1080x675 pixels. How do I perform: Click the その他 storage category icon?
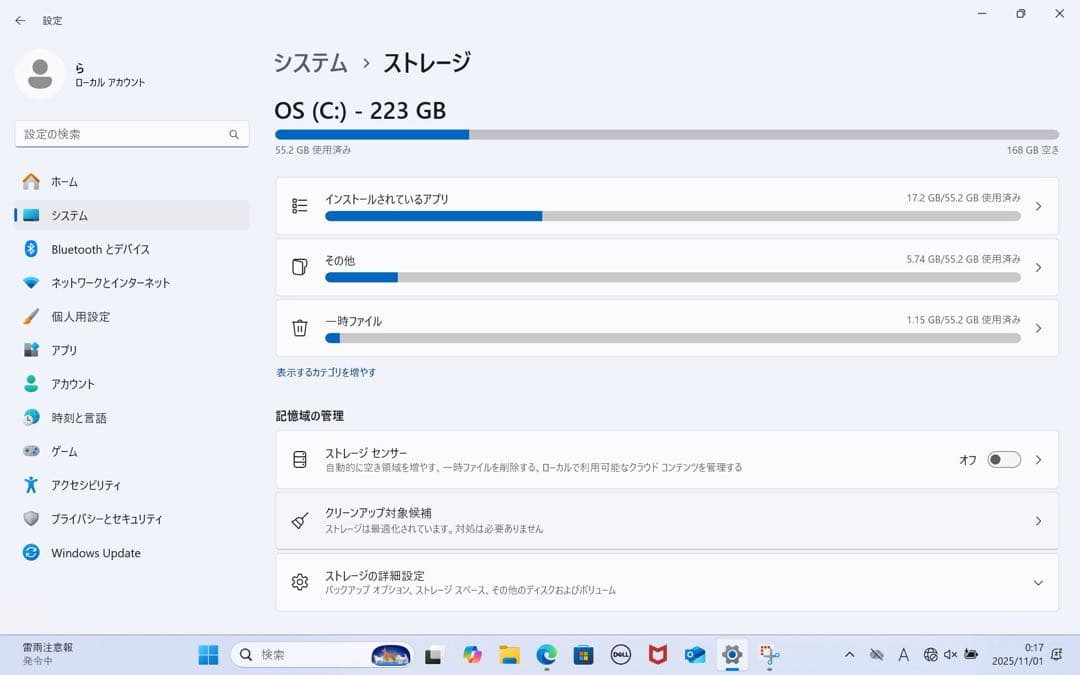click(299, 267)
